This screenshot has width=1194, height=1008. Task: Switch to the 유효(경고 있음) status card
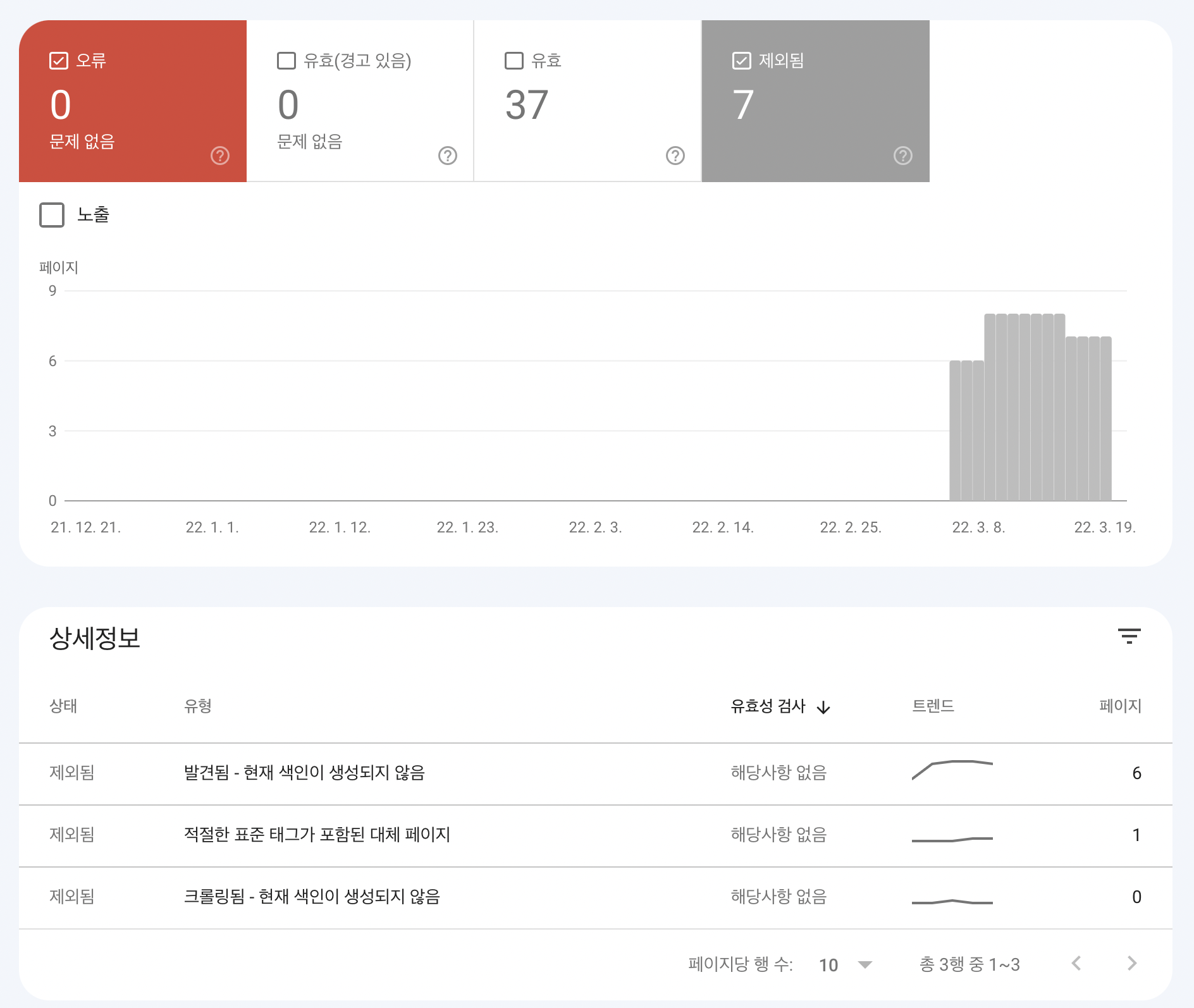359,101
